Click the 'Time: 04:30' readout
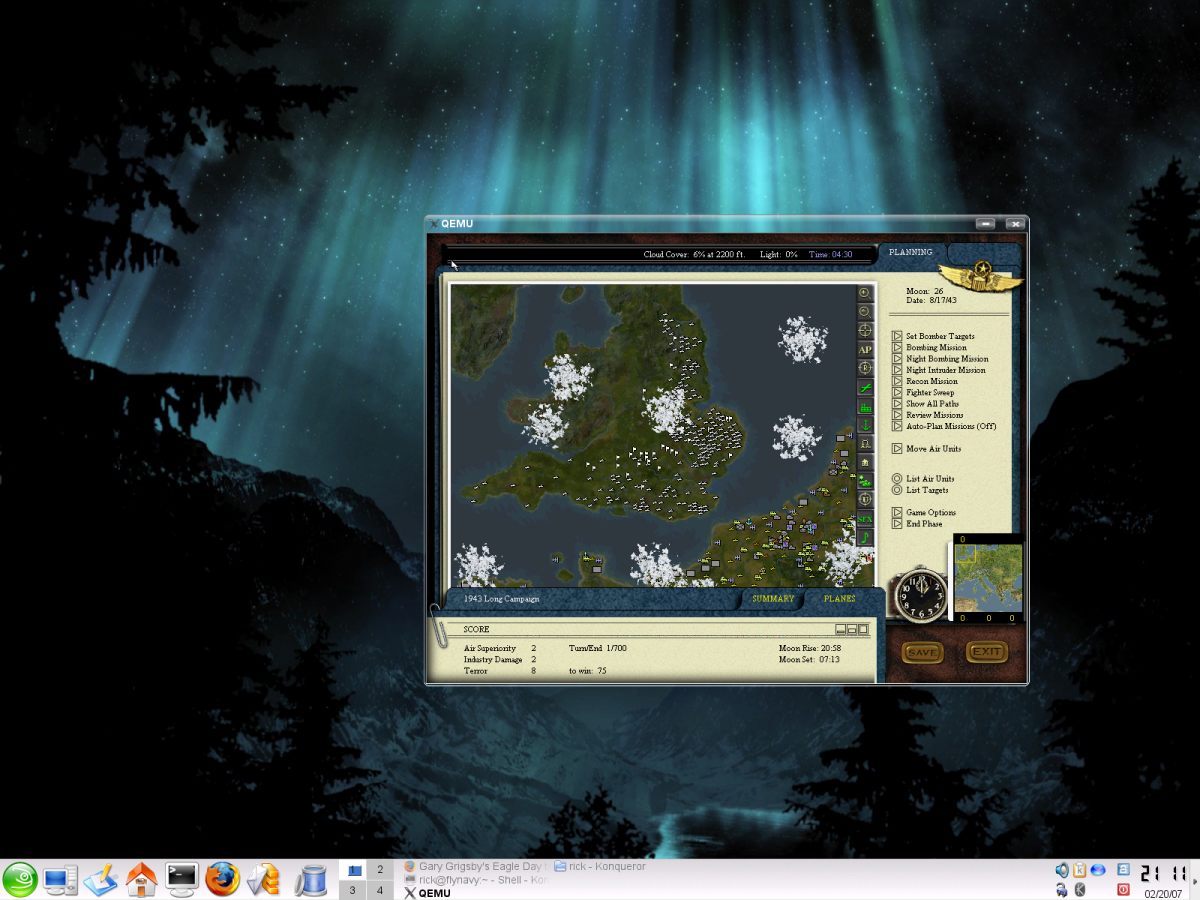1200x900 pixels. click(830, 255)
